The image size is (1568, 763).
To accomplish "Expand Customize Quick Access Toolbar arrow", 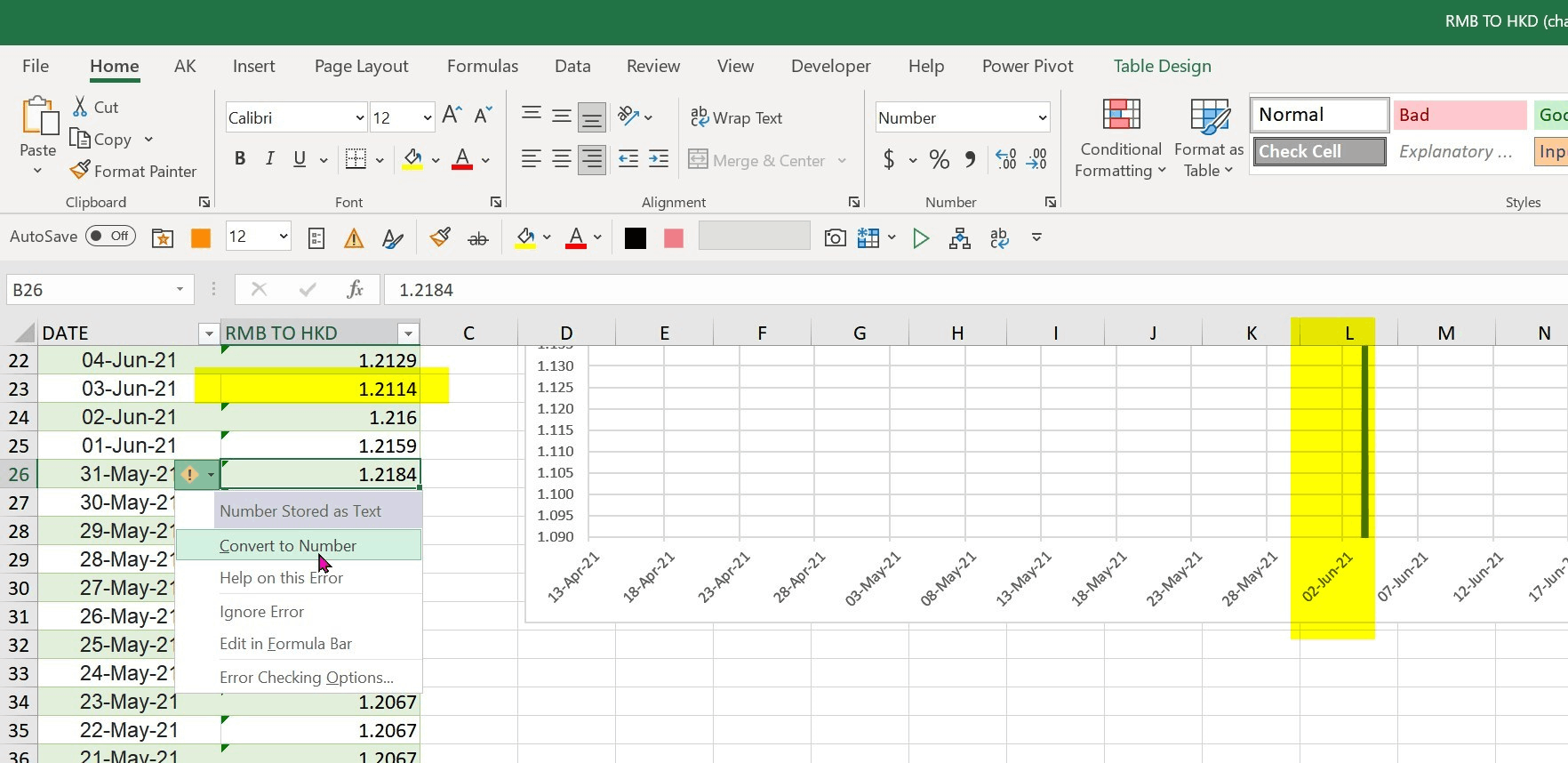I will click(x=1036, y=237).
